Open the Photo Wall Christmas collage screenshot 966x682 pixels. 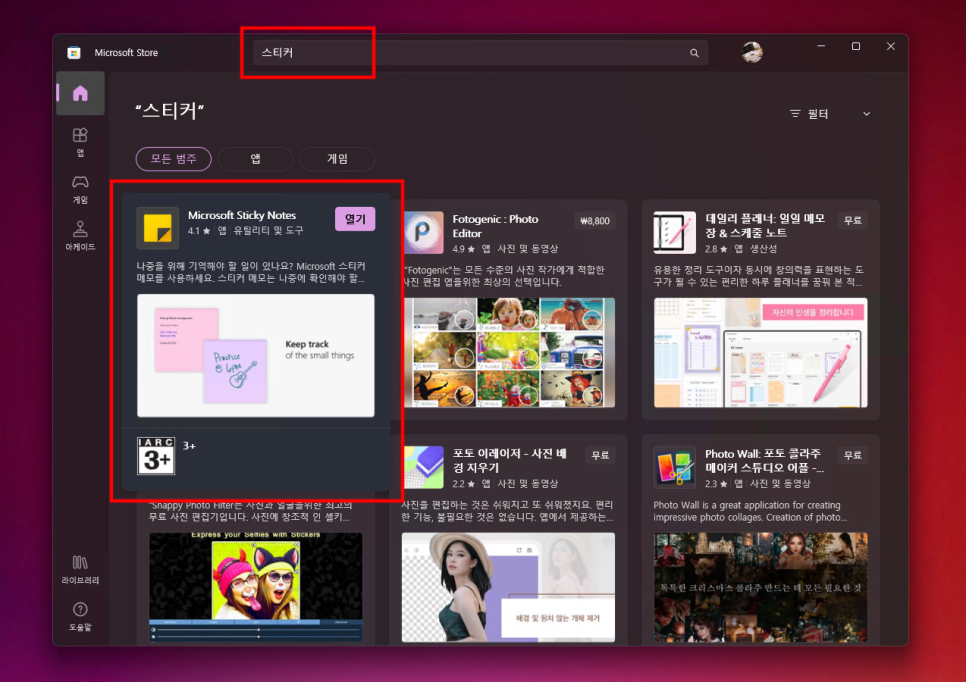(761, 587)
